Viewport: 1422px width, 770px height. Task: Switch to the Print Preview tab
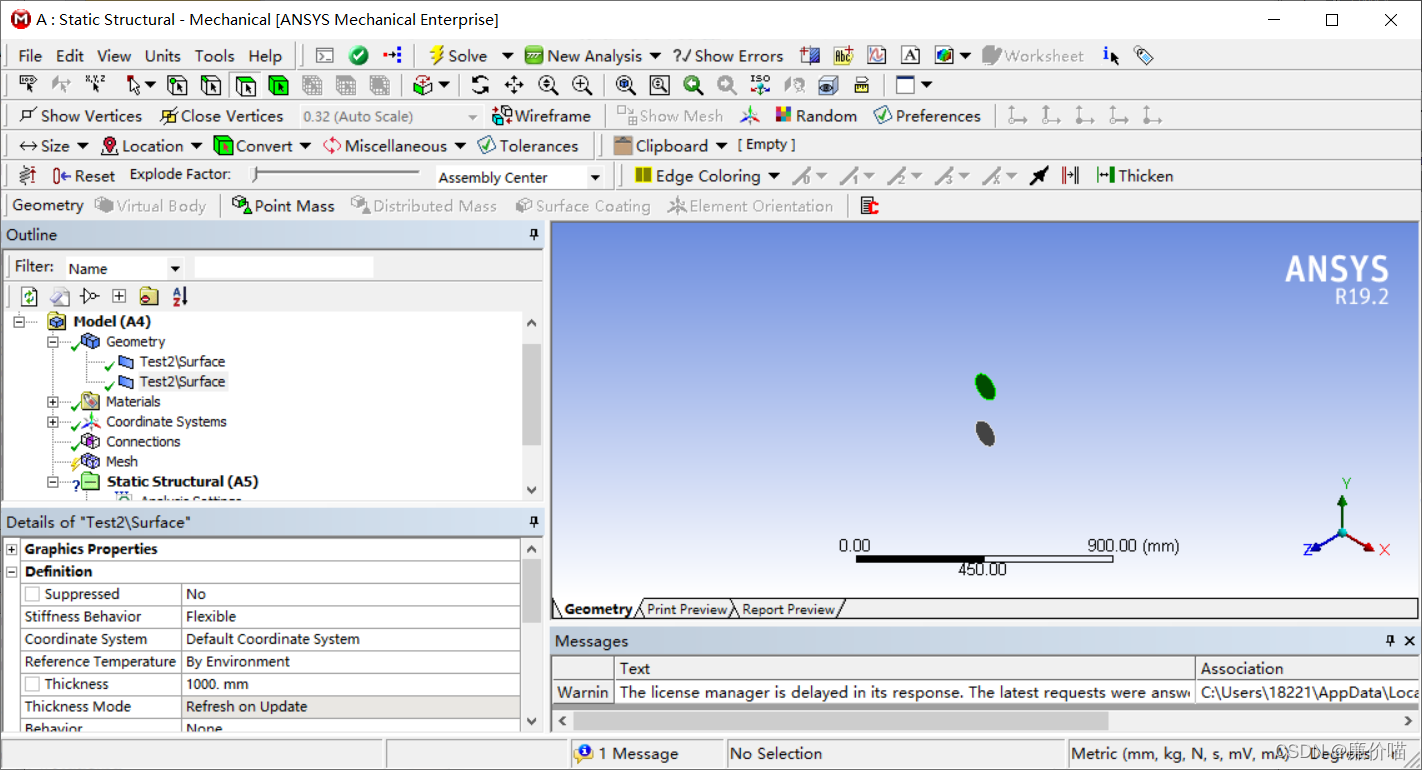(x=686, y=609)
